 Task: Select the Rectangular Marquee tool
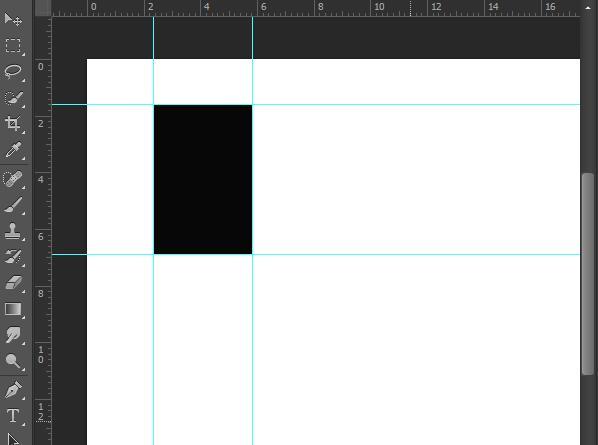click(x=13, y=45)
